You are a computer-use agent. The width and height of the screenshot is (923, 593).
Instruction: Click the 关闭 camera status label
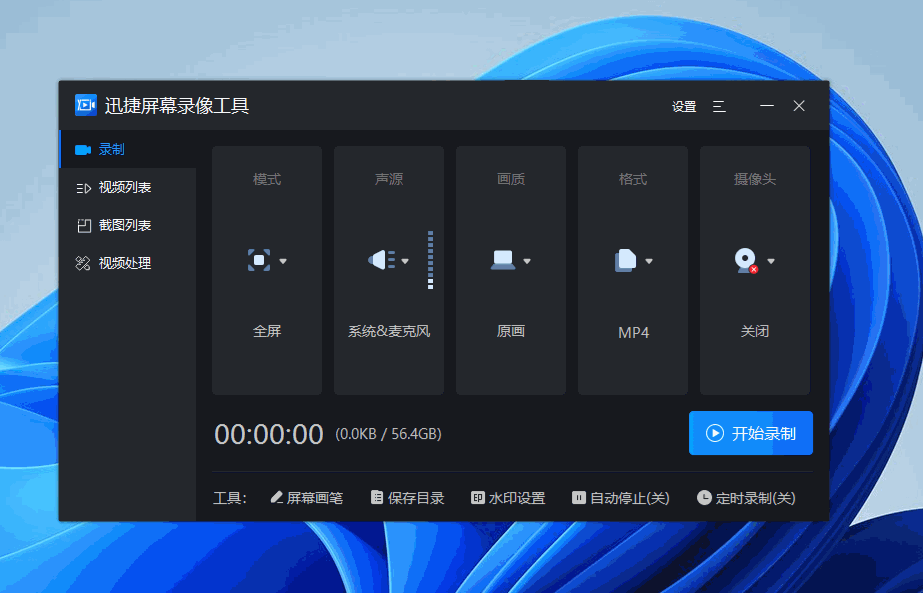tap(755, 331)
